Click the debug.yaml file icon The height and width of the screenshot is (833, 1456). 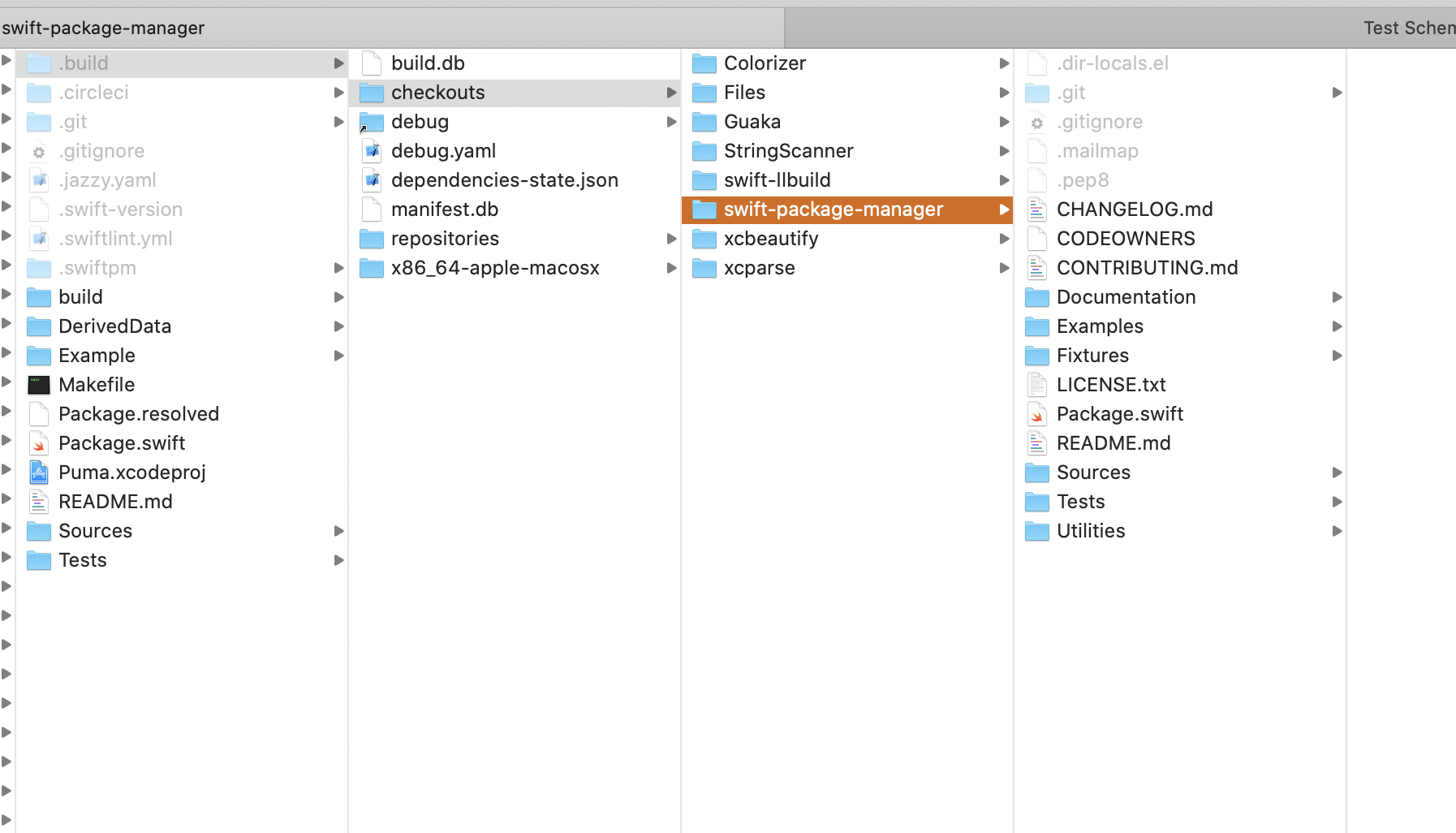click(372, 151)
